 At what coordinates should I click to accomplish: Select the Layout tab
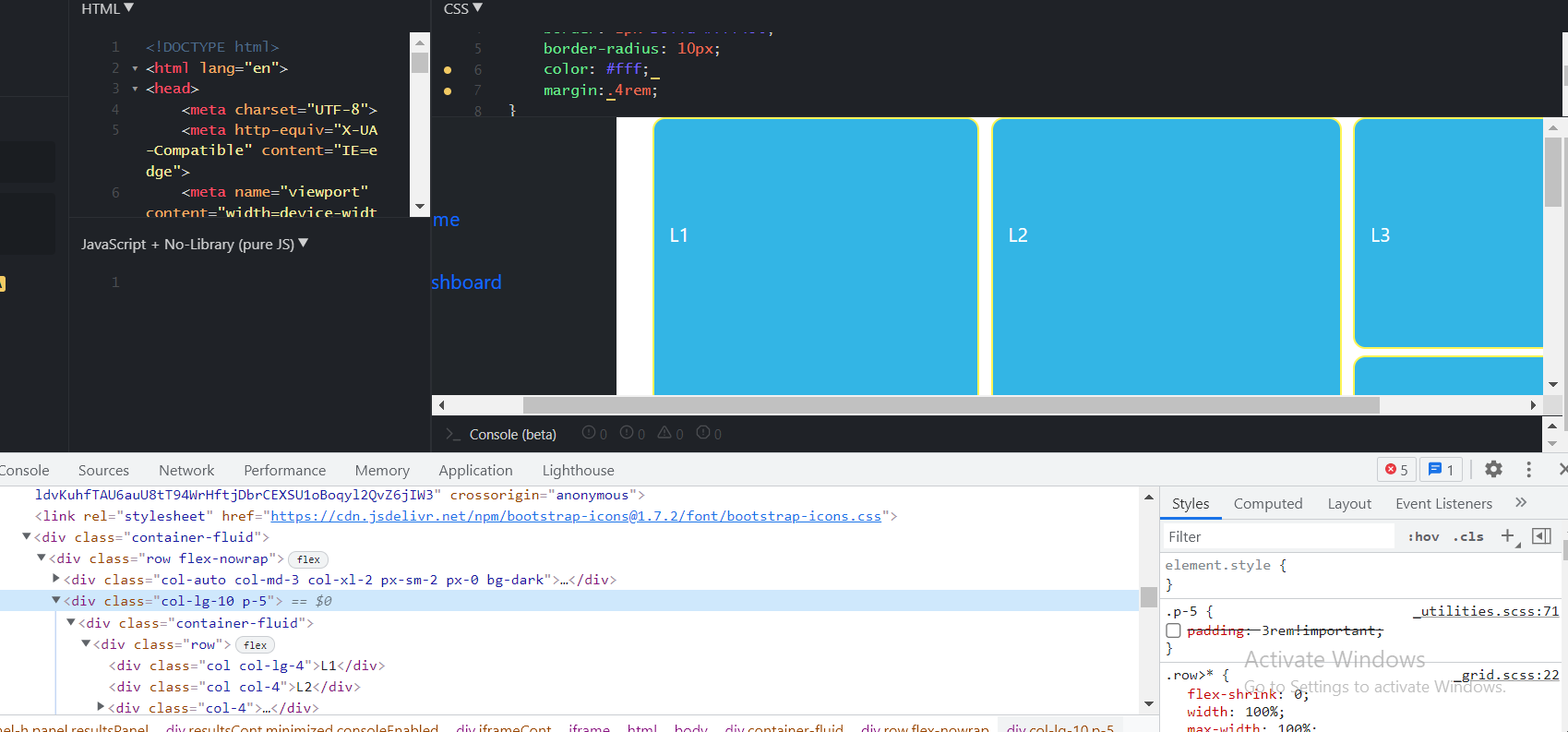tap(1349, 503)
